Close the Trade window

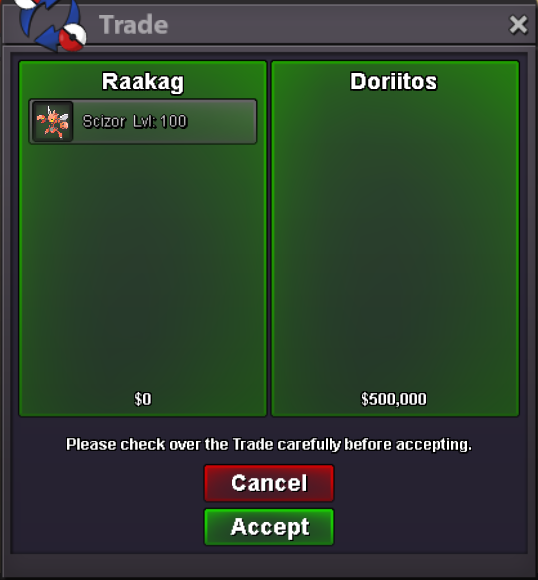518,25
